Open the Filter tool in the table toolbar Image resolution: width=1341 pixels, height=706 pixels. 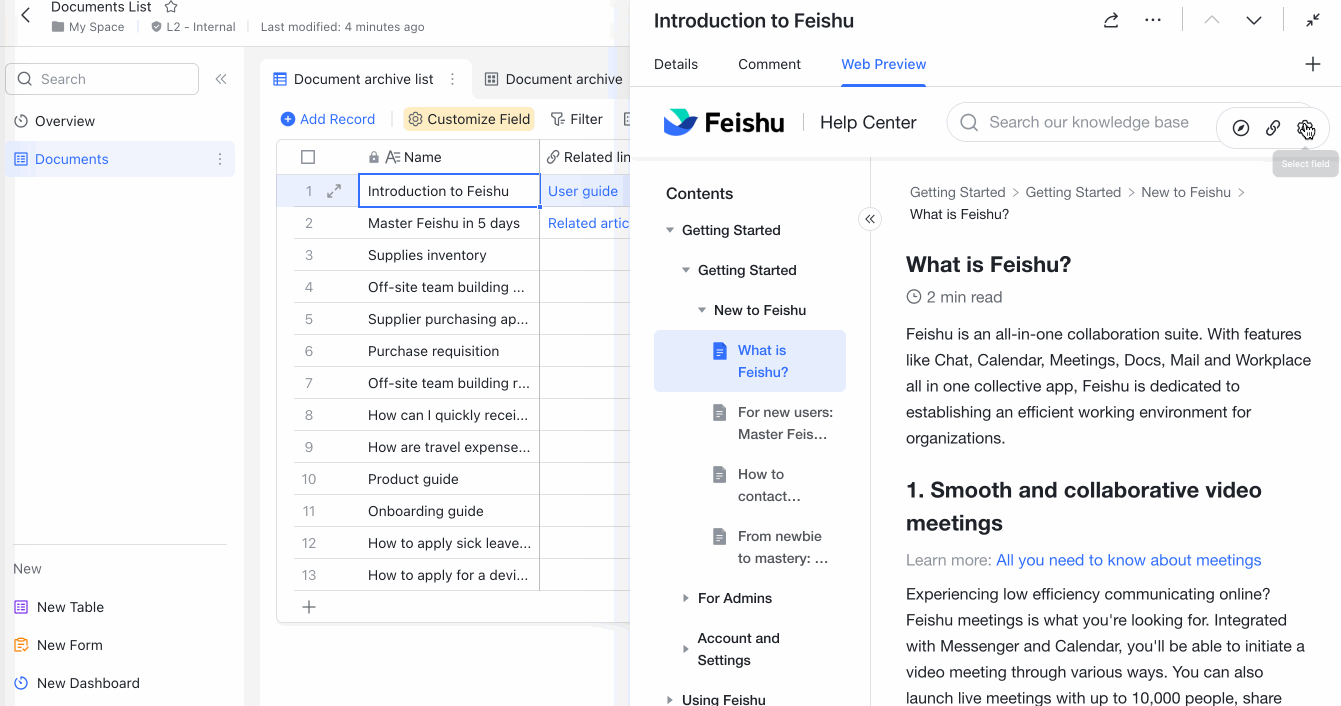[x=577, y=118]
